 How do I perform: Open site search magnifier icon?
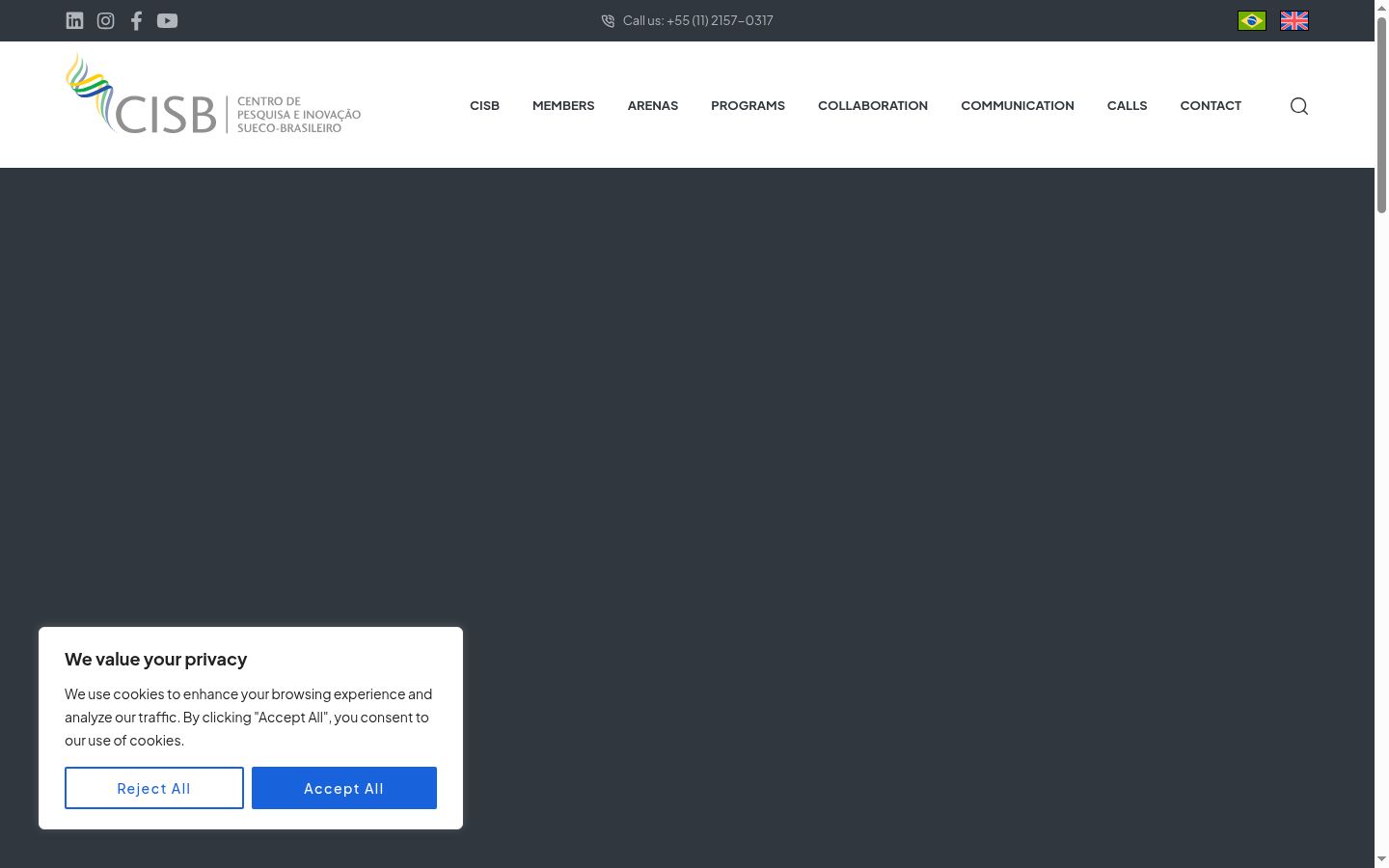1299,106
